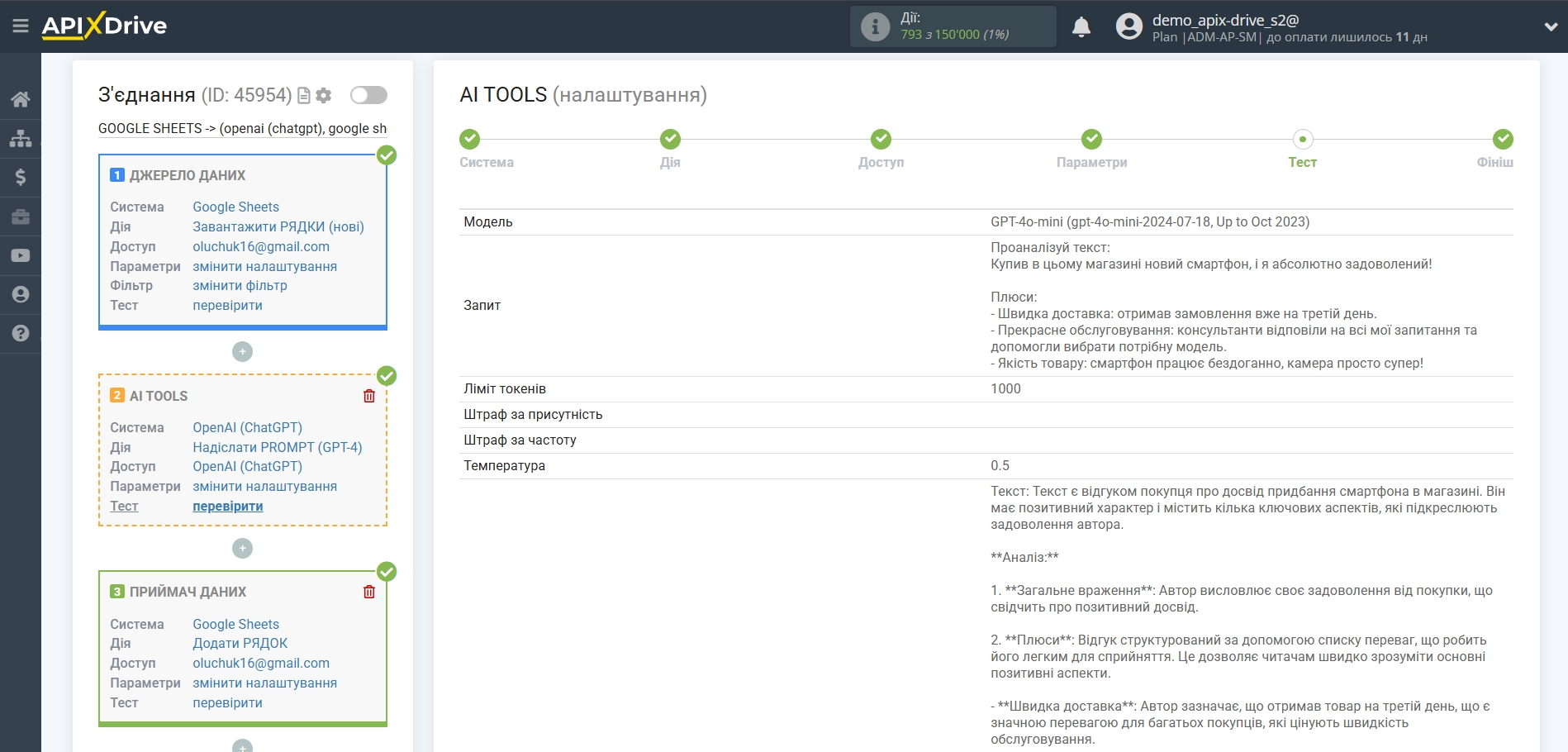
Task: Delete the AI TOOLS block
Action: 369,396
